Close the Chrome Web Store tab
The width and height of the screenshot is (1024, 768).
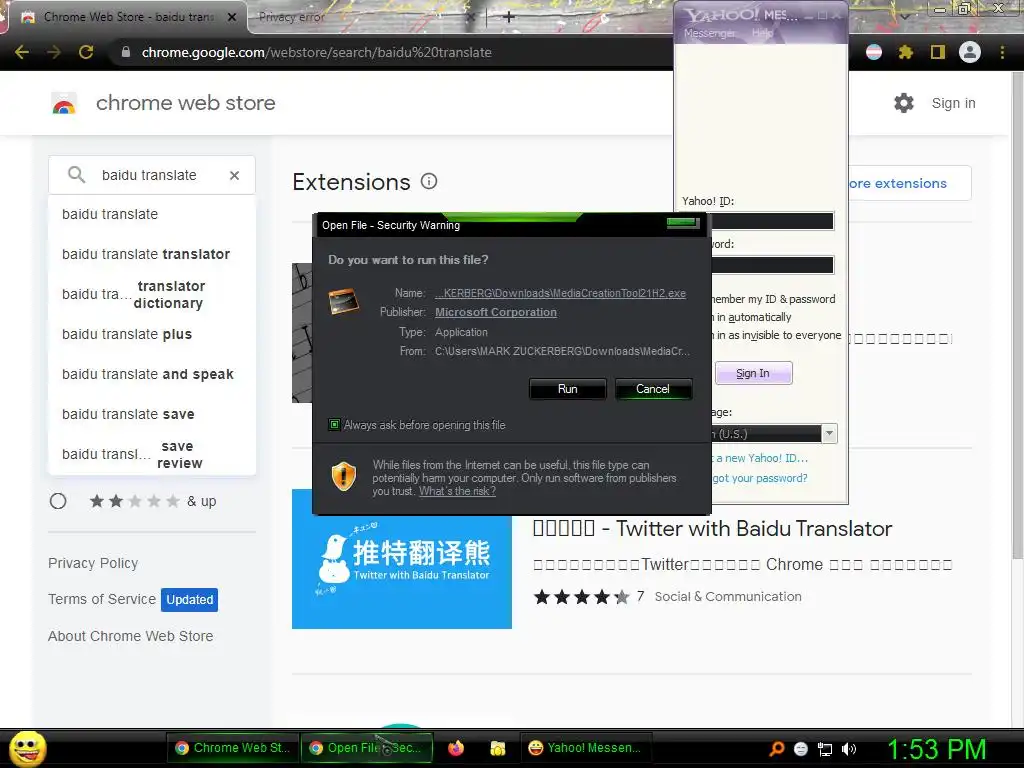232,17
